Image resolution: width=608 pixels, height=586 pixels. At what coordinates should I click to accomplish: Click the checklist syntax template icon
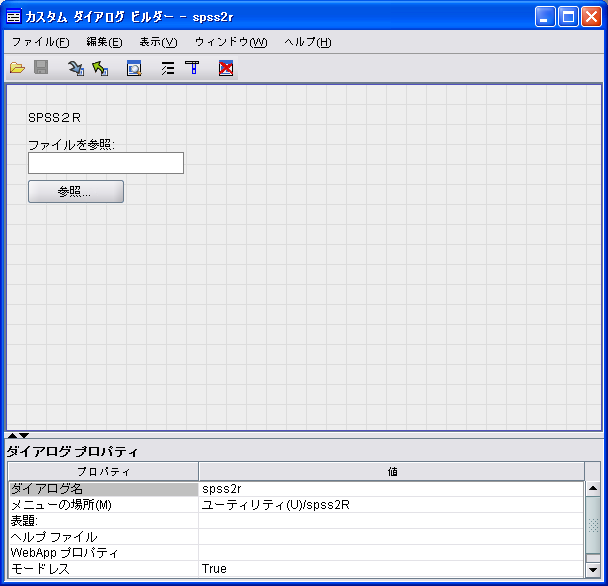pyautogui.click(x=167, y=68)
